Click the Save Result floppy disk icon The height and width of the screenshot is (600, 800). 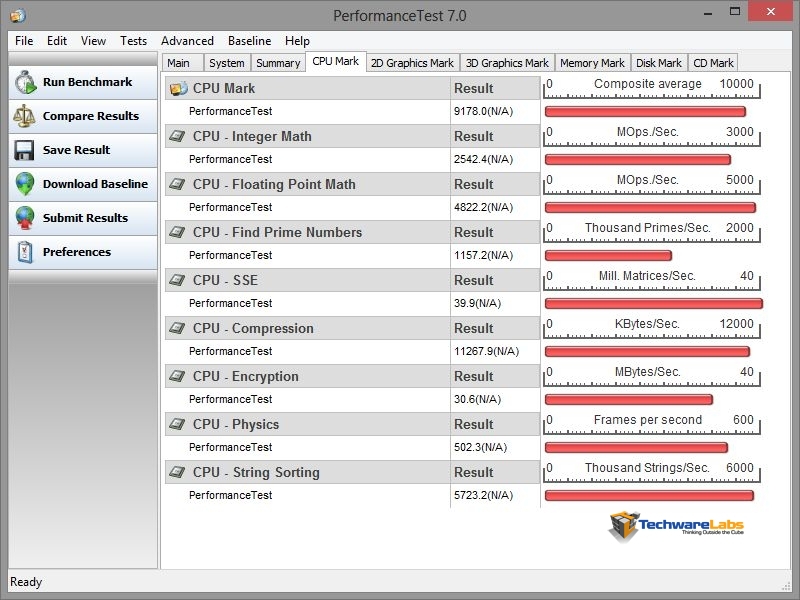point(24,151)
